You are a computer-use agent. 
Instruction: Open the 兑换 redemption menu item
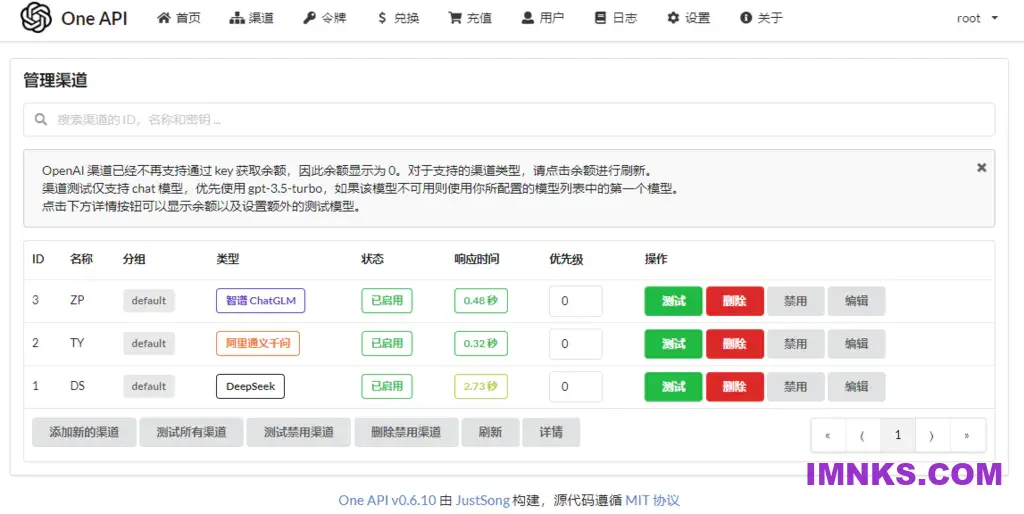[x=398, y=18]
